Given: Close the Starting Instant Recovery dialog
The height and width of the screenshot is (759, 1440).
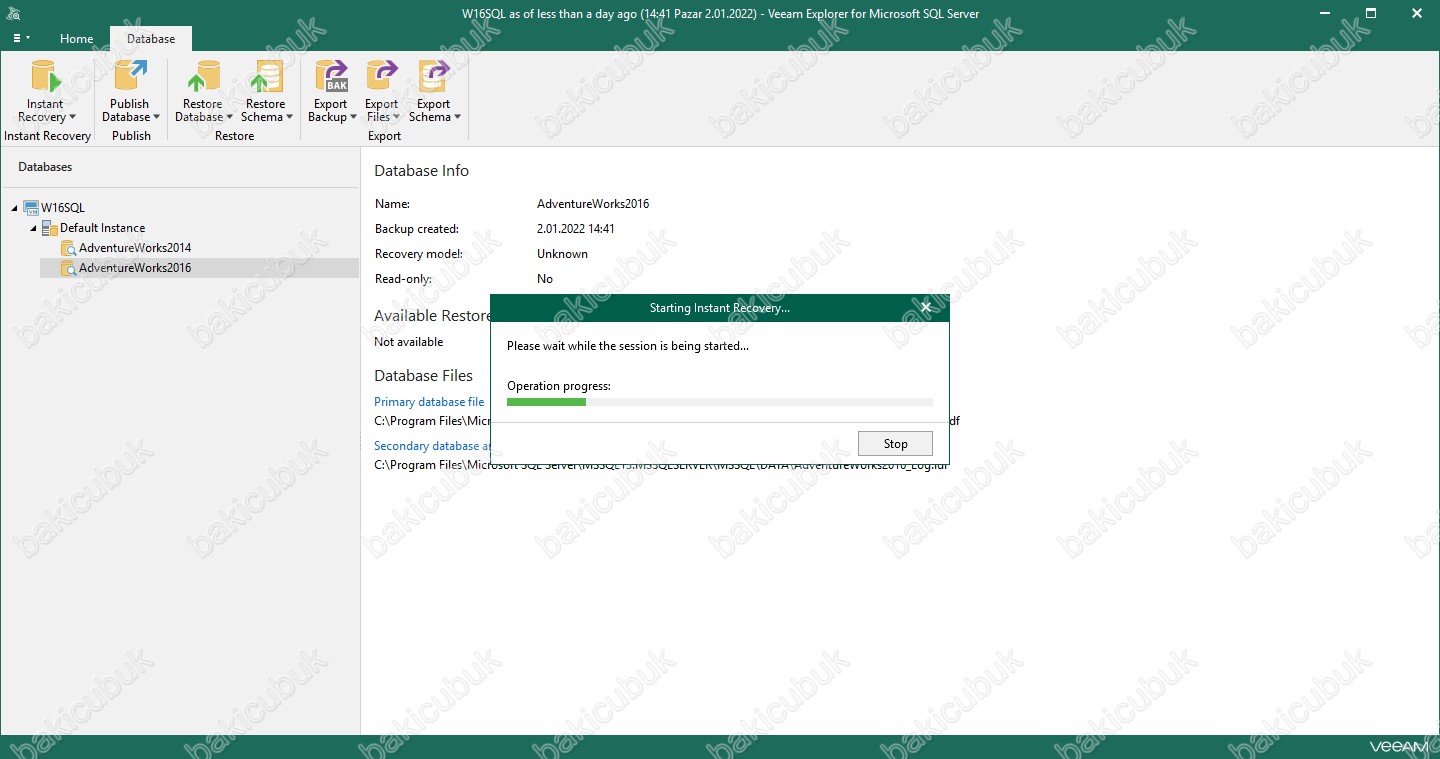Looking at the screenshot, I should coord(926,308).
